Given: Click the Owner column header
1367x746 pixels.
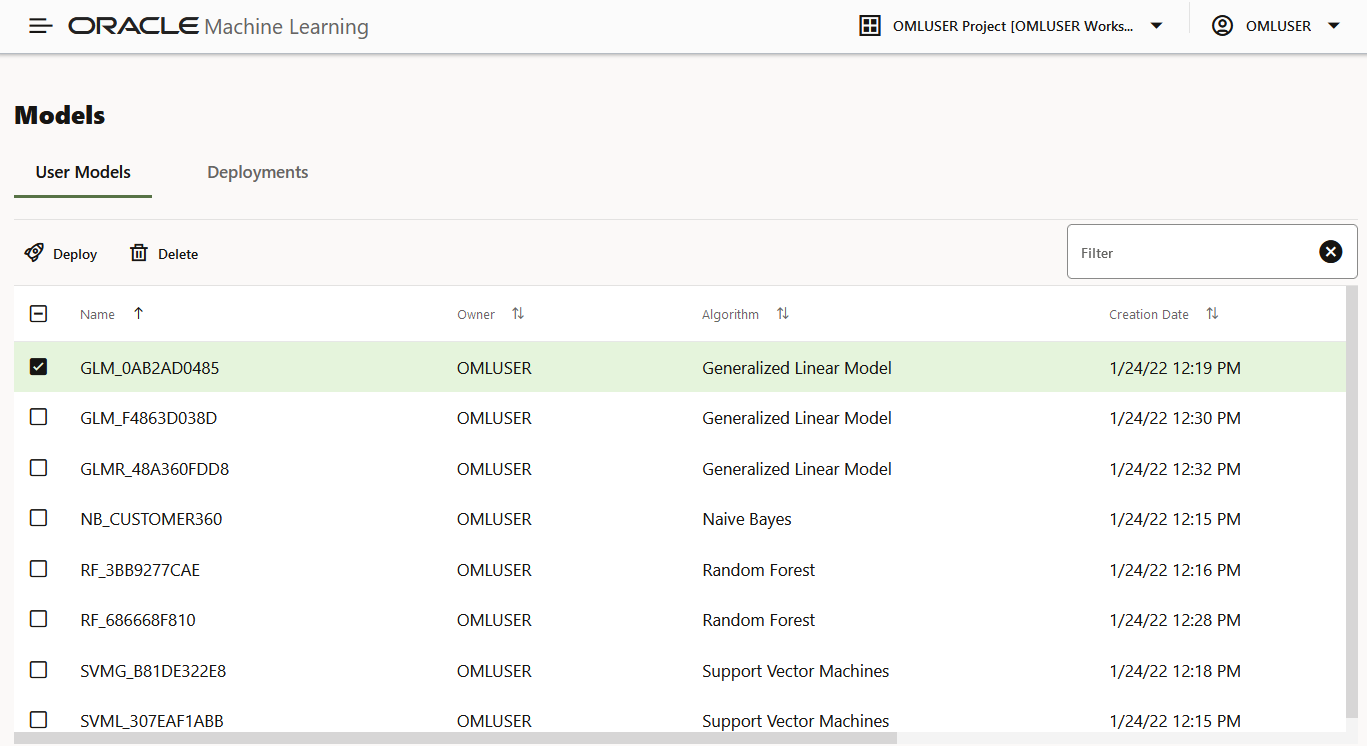Looking at the screenshot, I should click(476, 314).
